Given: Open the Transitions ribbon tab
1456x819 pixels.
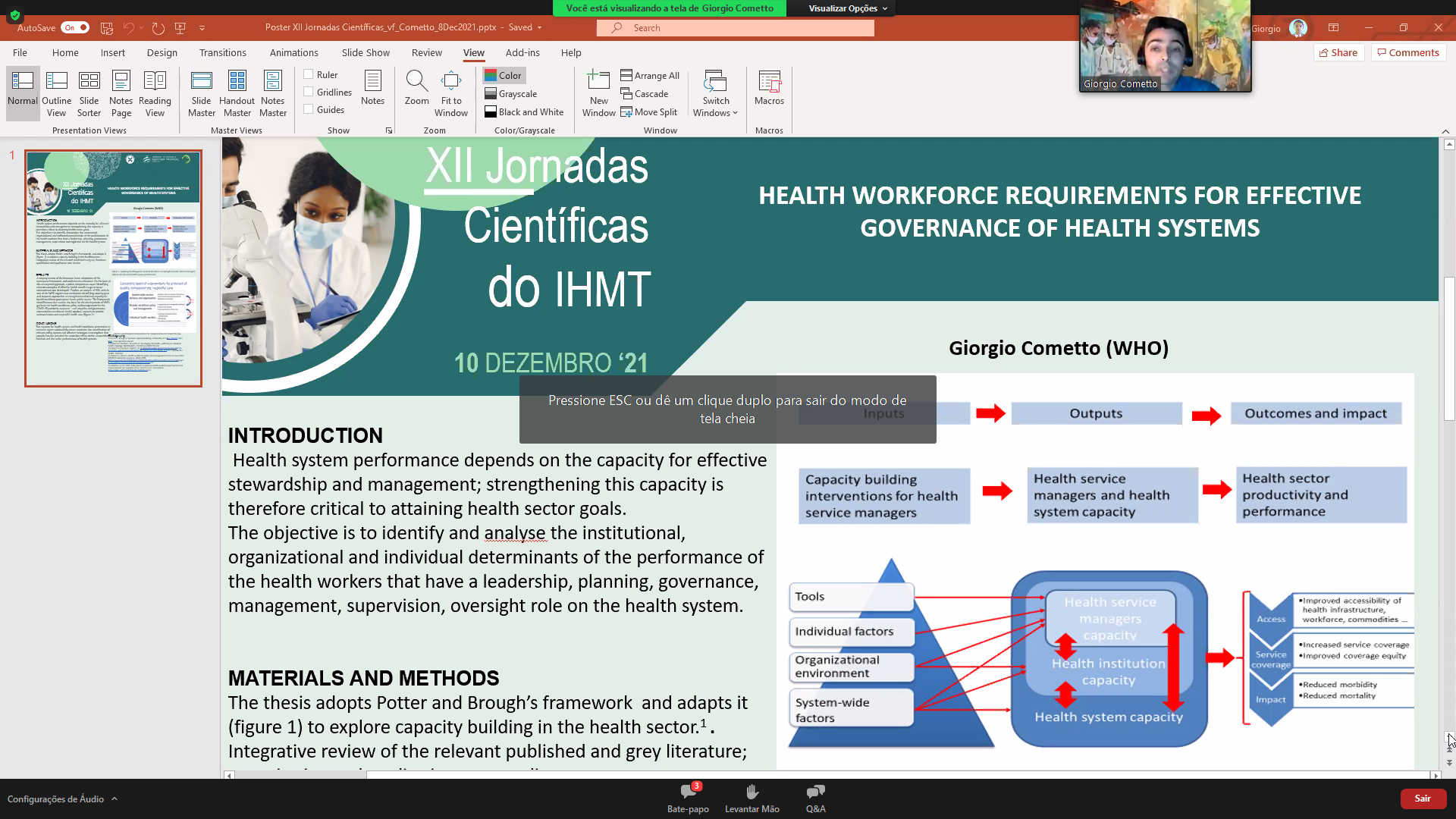Looking at the screenshot, I should pos(222,52).
